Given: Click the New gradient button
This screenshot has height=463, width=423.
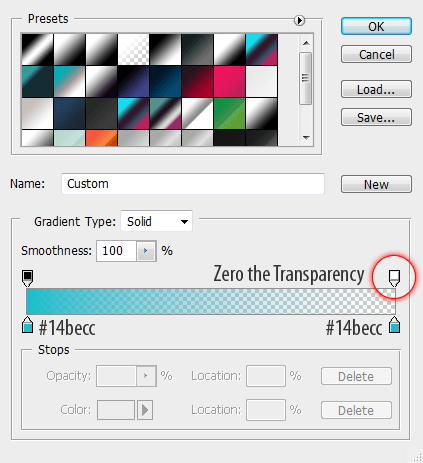Looking at the screenshot, I should [x=376, y=184].
